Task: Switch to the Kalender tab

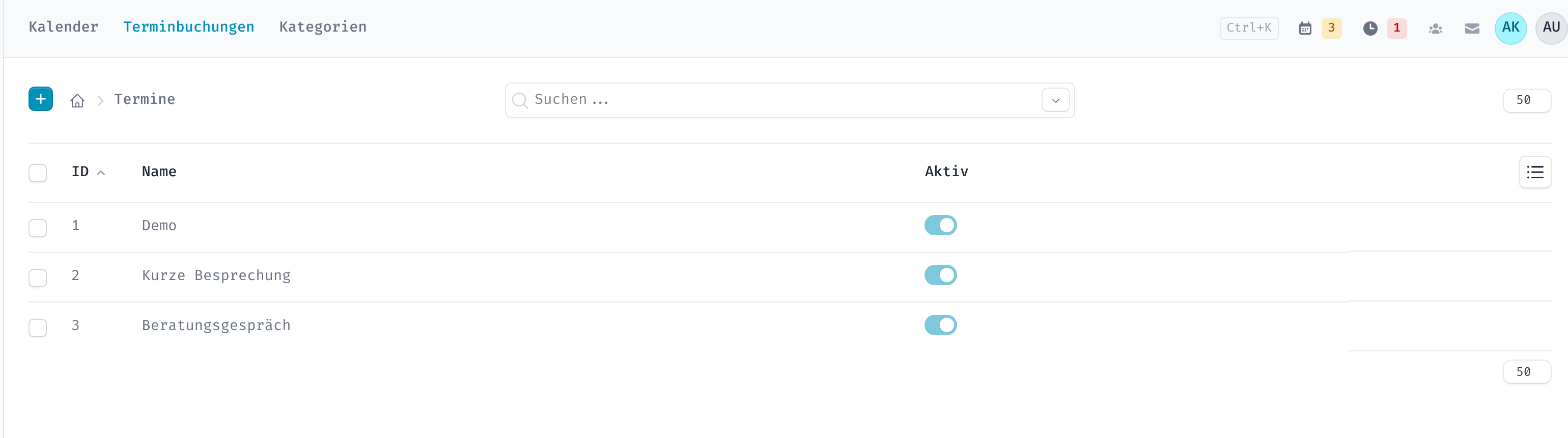Action: click(x=63, y=27)
